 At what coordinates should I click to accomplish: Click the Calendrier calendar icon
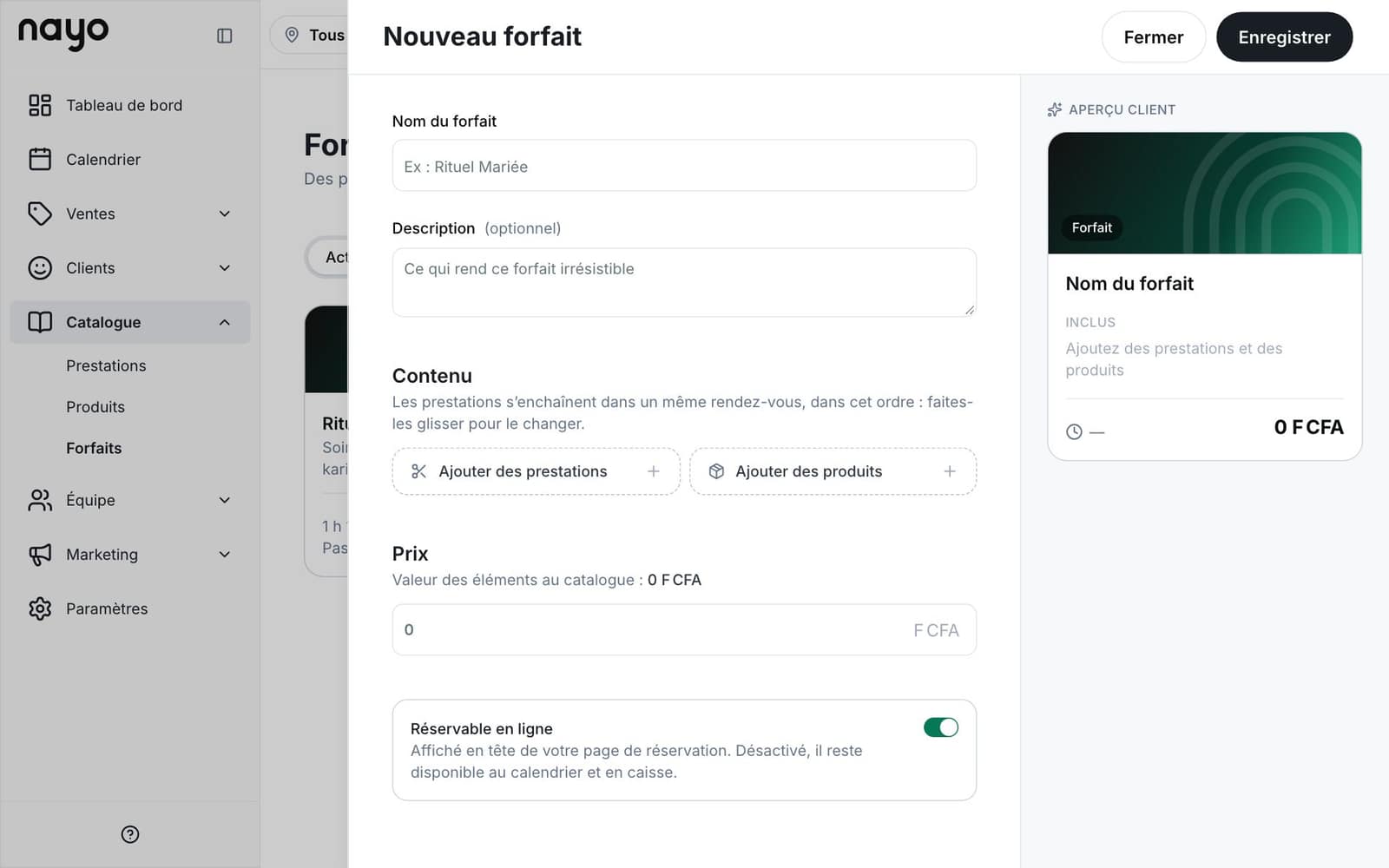pos(40,159)
